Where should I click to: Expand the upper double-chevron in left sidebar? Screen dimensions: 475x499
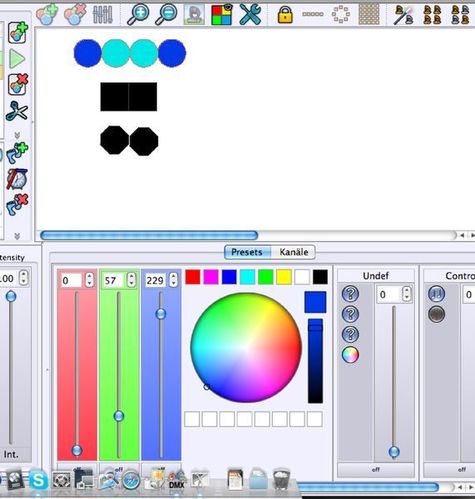click(17, 135)
